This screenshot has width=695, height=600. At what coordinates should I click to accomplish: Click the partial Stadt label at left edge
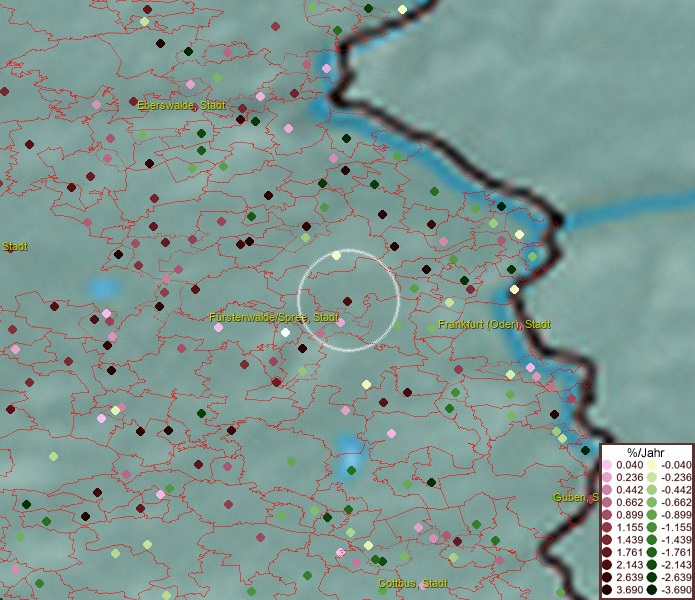click(14, 246)
